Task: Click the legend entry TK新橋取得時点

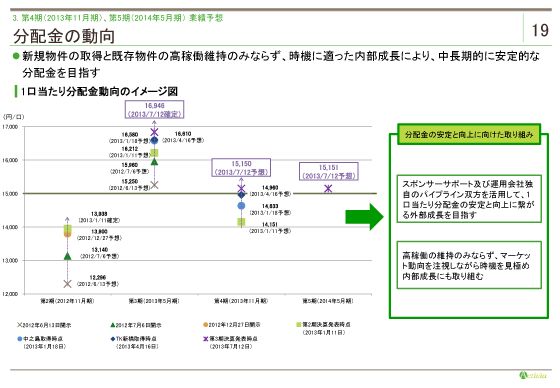Action: [134, 342]
